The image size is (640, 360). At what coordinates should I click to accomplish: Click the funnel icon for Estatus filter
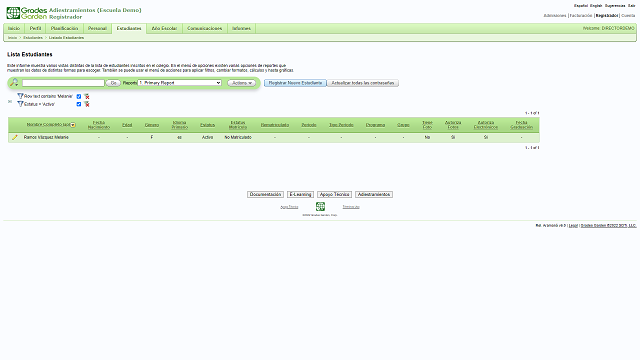[x=20, y=104]
